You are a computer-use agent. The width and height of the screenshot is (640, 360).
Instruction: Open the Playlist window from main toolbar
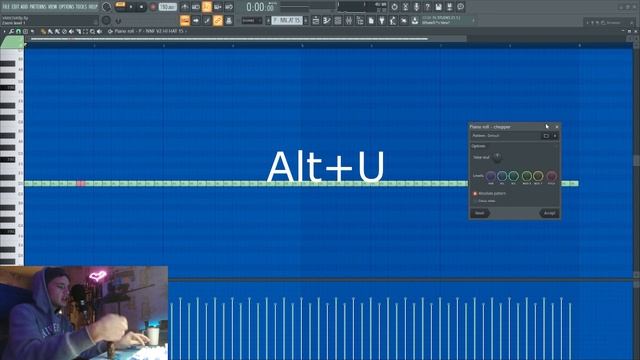316,20
